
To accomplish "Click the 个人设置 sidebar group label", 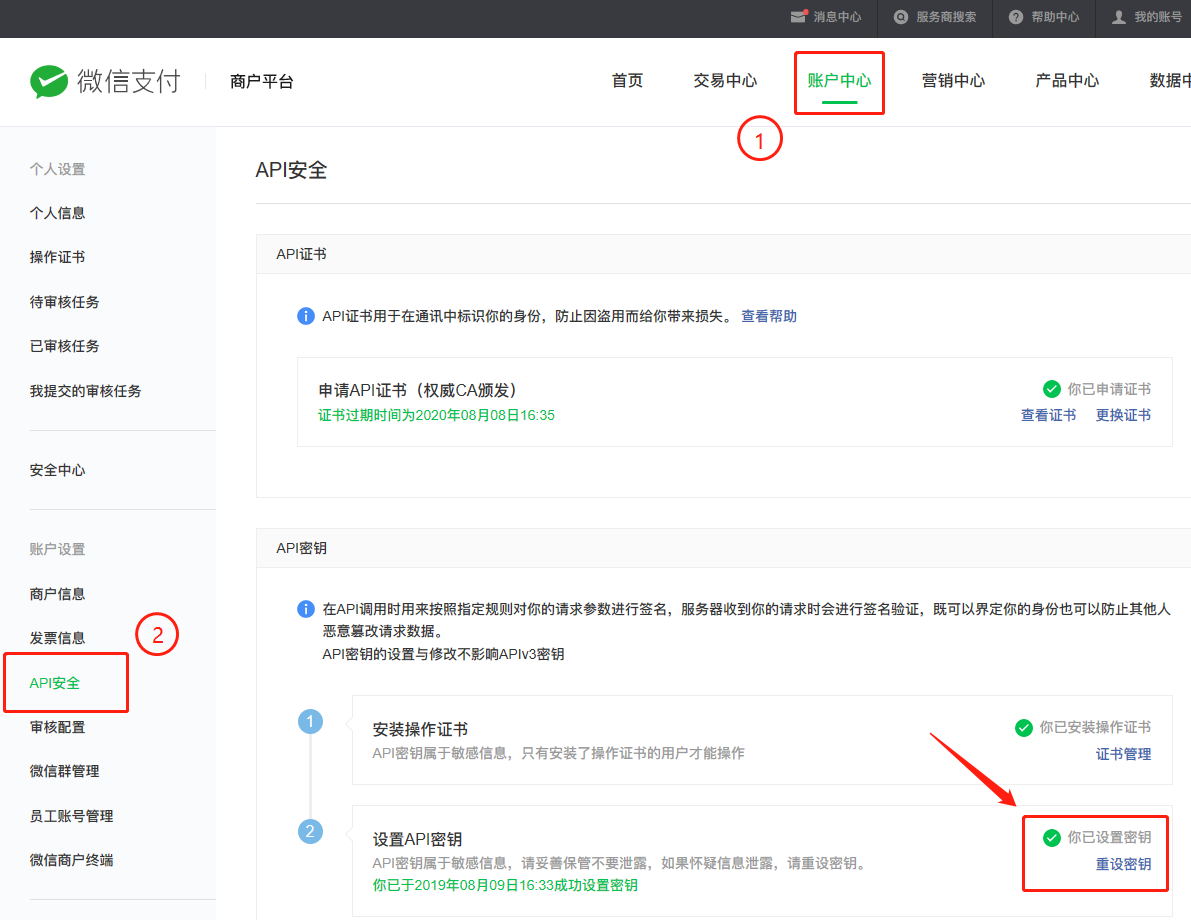I will click(x=57, y=169).
